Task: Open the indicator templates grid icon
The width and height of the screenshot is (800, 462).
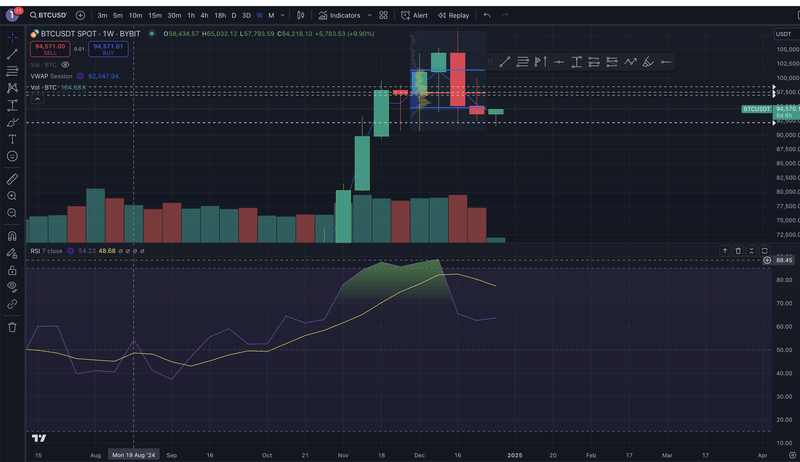Action: pos(384,15)
